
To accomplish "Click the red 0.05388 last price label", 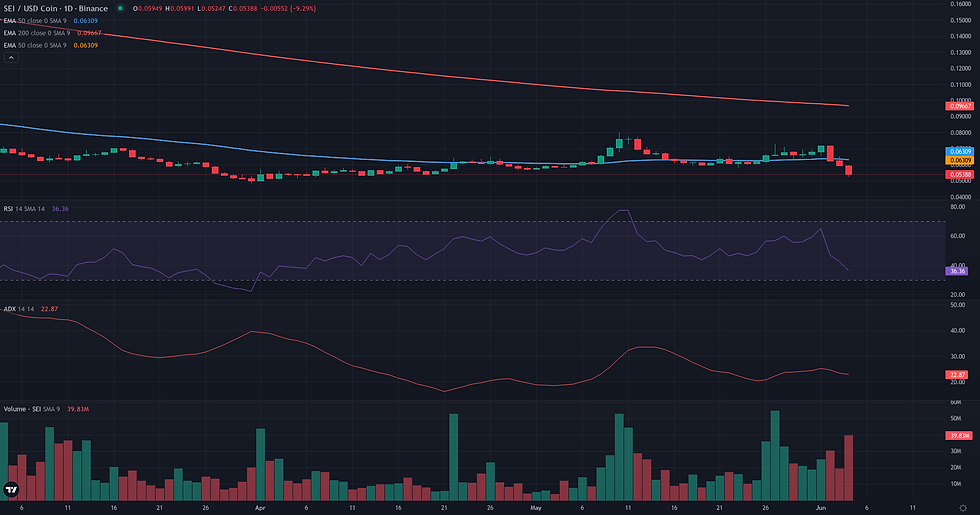I will (x=959, y=175).
